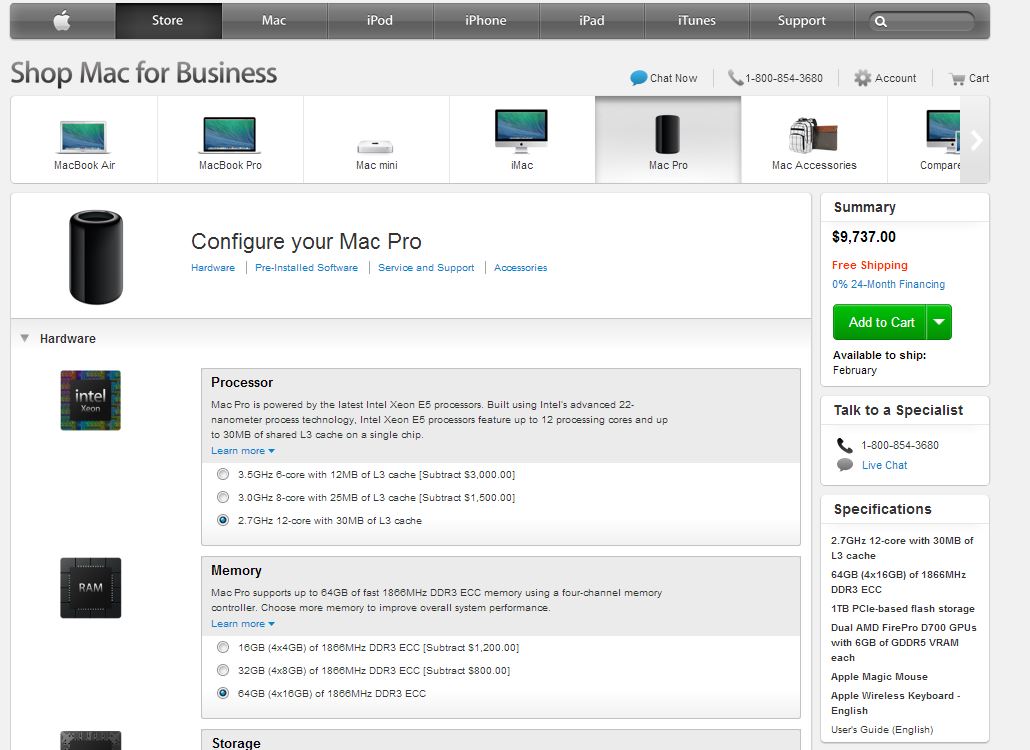This screenshot has height=750, width=1030.
Task: Select the Mac Accessories backpack icon
Action: tap(813, 135)
